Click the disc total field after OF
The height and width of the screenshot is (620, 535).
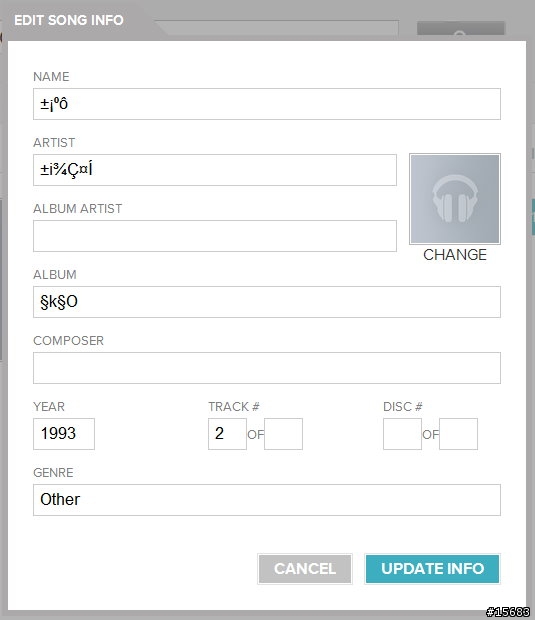click(x=458, y=434)
